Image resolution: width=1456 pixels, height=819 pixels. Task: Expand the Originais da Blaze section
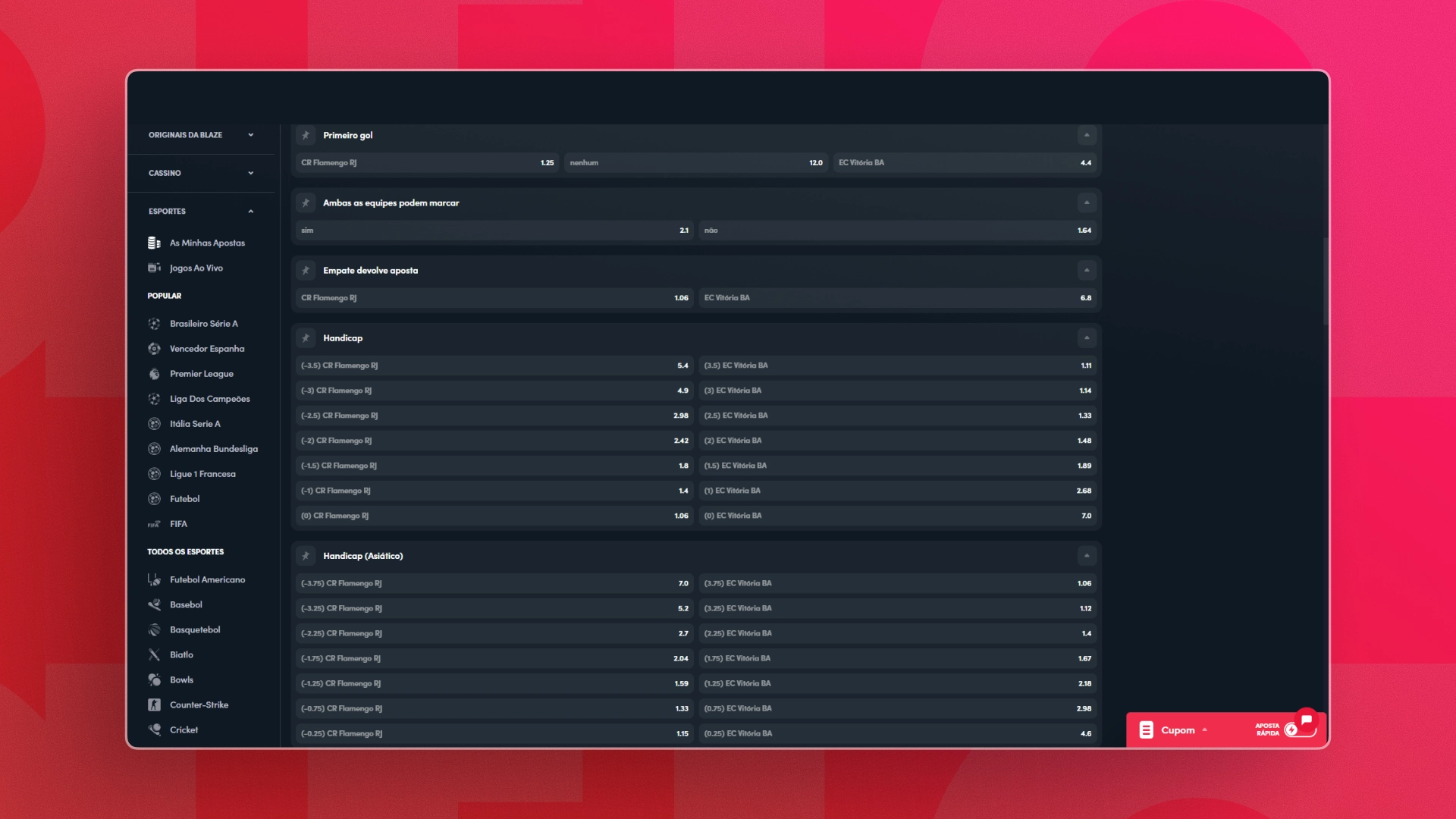251,135
